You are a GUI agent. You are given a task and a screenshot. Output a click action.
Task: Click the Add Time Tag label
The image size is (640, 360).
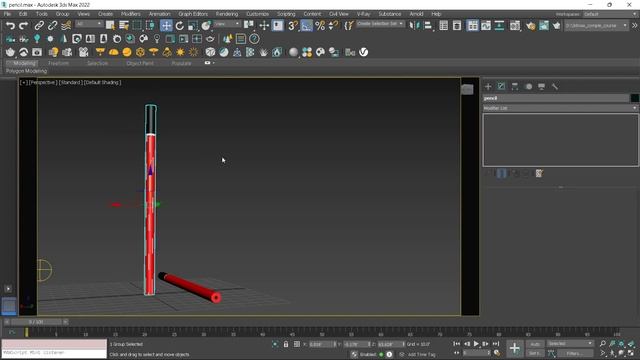point(422,354)
